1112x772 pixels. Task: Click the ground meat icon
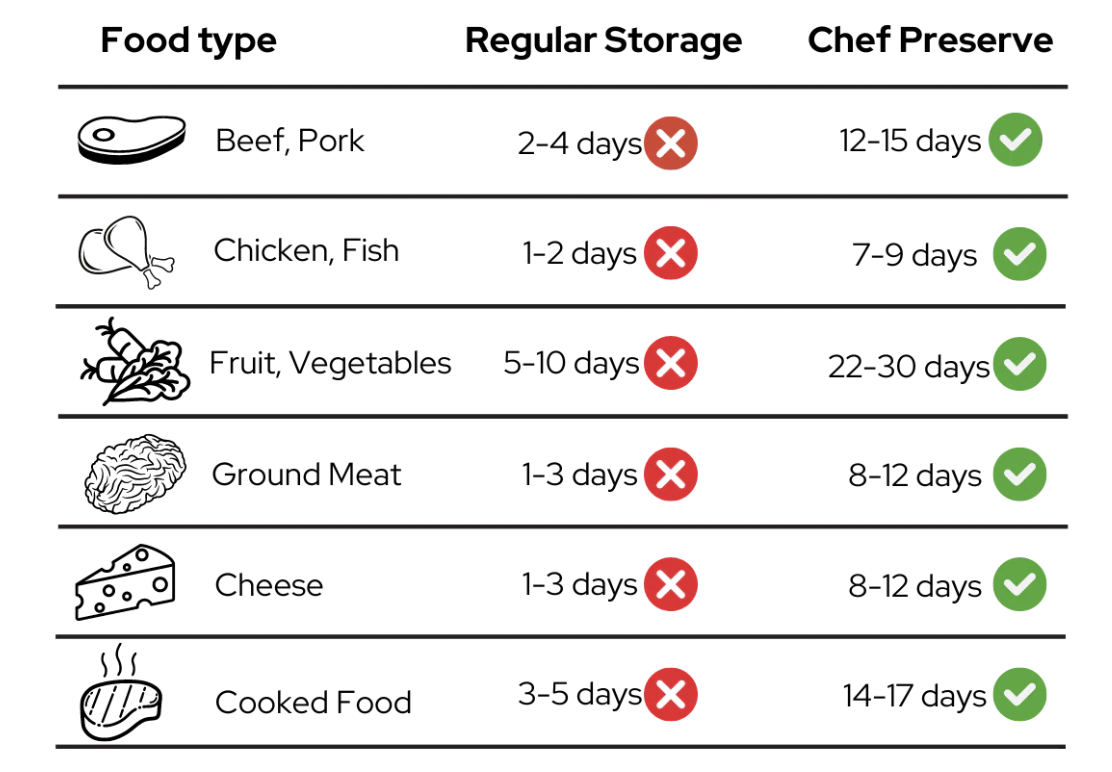135,474
